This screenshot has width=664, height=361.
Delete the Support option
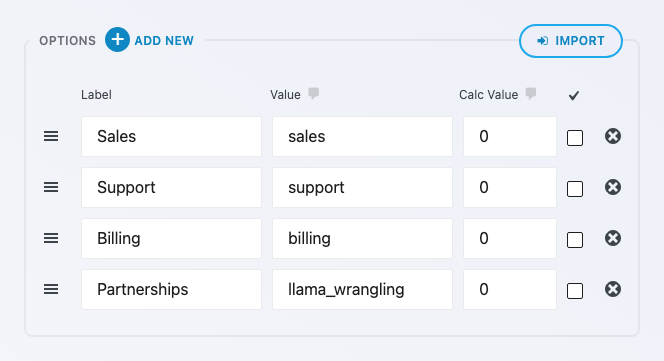point(613,187)
